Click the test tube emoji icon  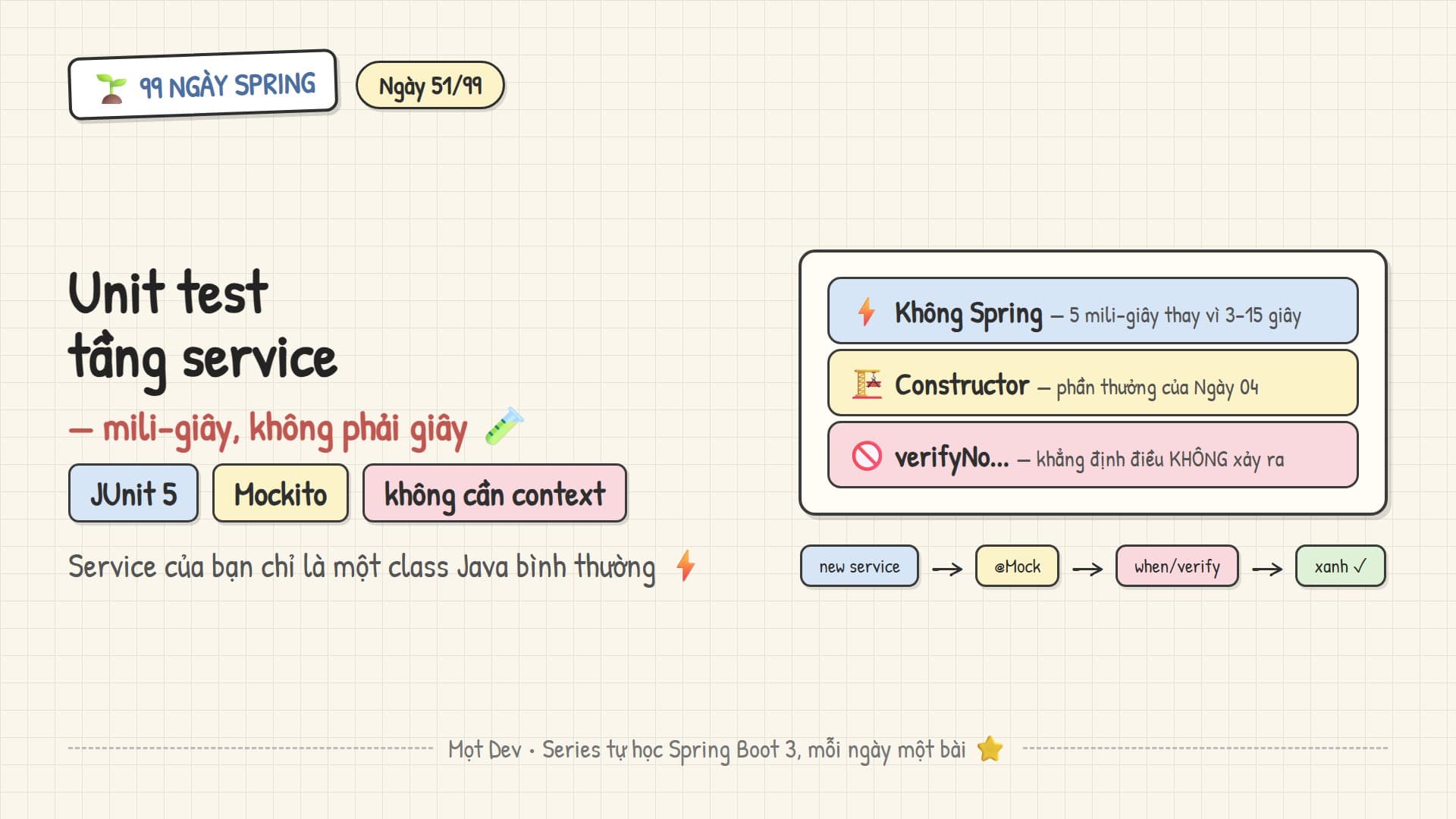point(504,426)
